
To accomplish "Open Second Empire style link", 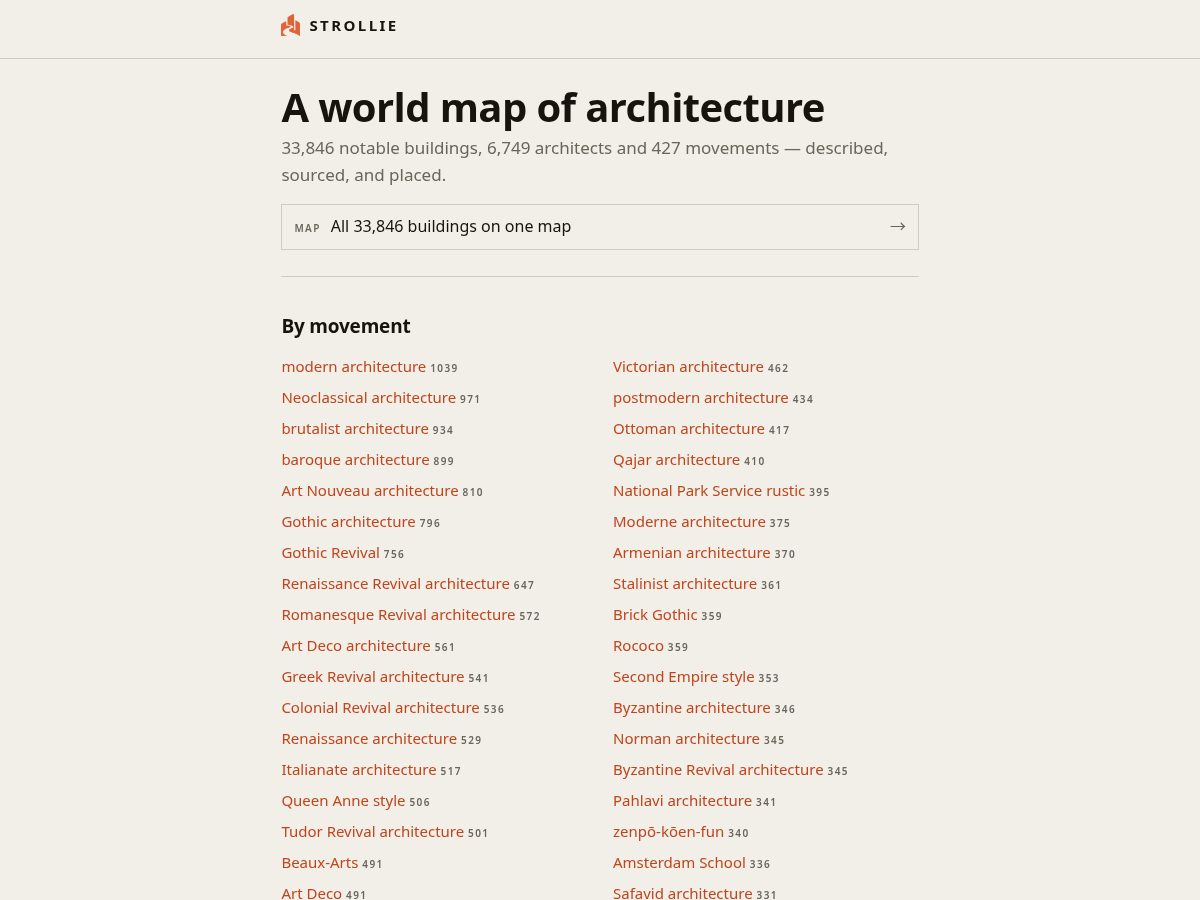I will coord(684,677).
